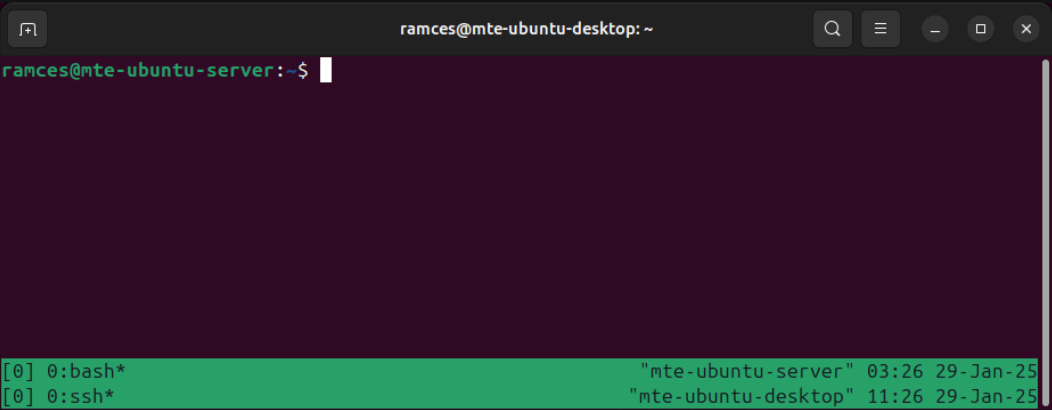Select the 0:bash* tmux window entry
Viewport: 1052px width, 410px height.
[x=87, y=370]
